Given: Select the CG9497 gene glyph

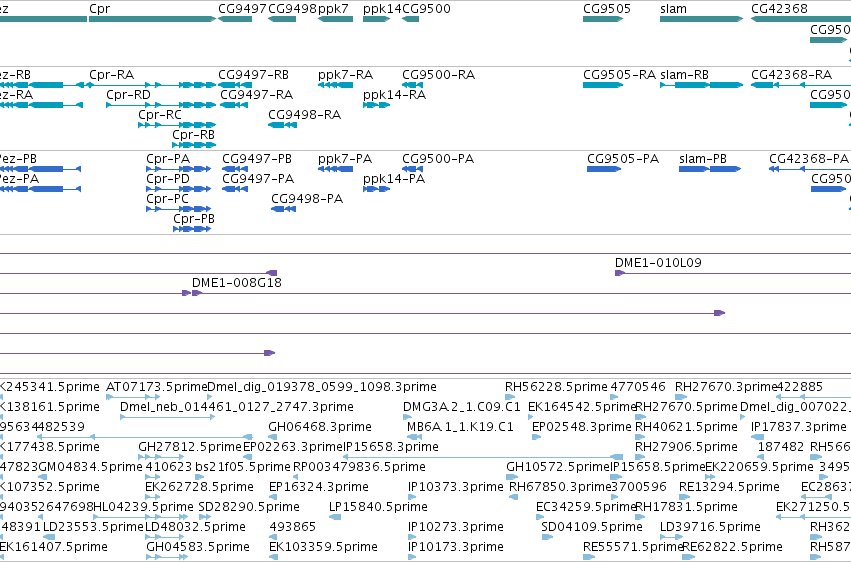Looking at the screenshot, I should (x=235, y=19).
